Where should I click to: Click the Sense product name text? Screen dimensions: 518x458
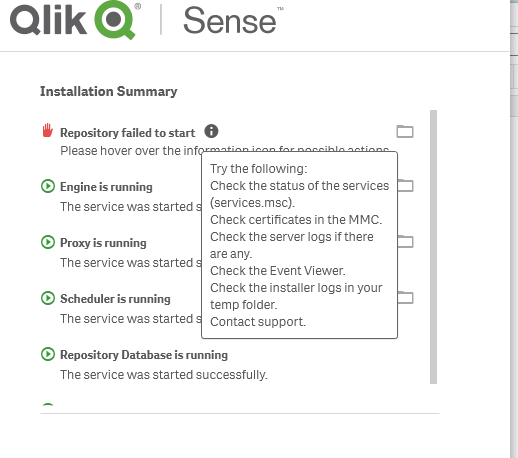[x=230, y=21]
